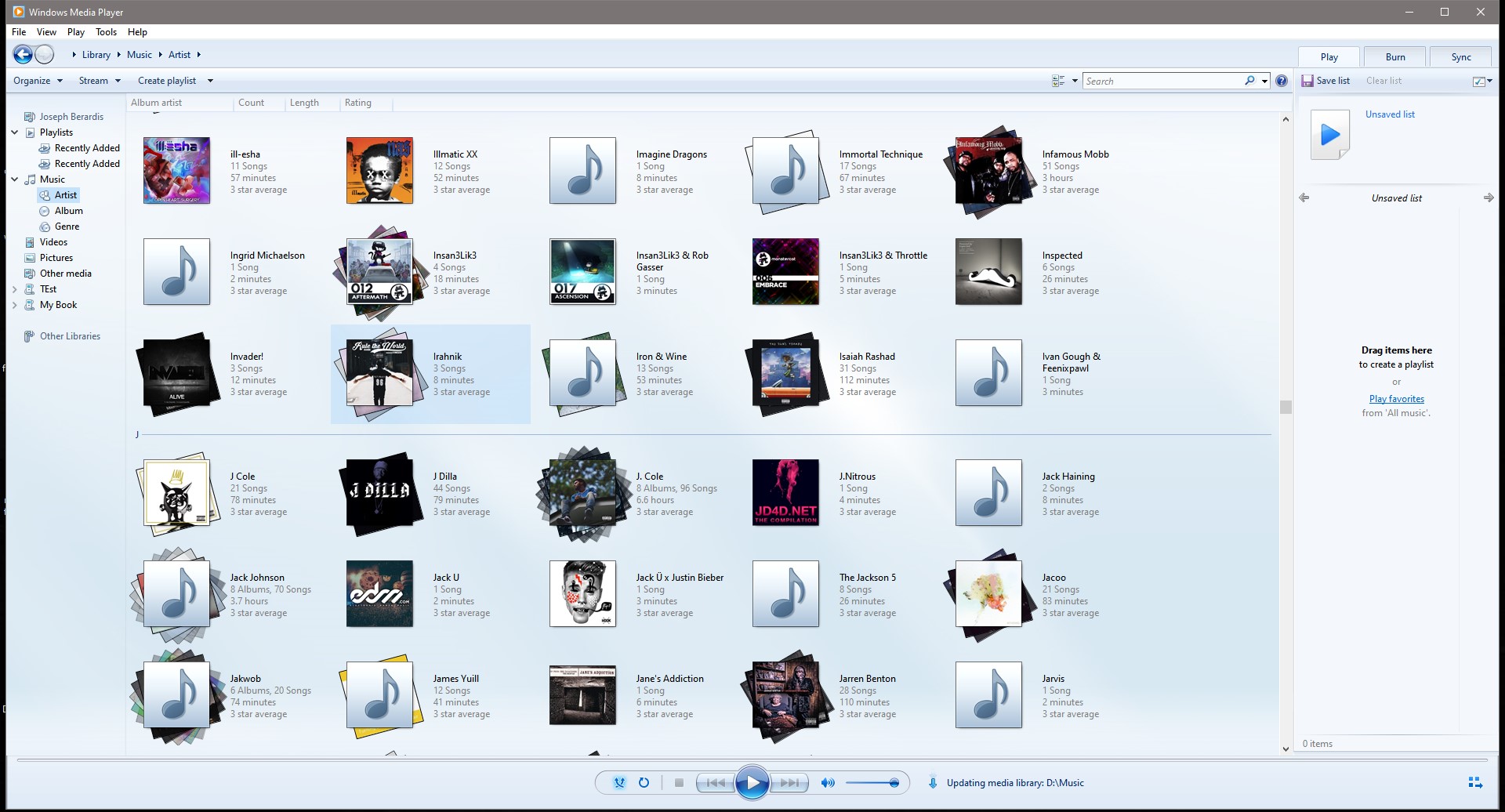
Task: Open the View options icon
Action: click(x=1058, y=81)
